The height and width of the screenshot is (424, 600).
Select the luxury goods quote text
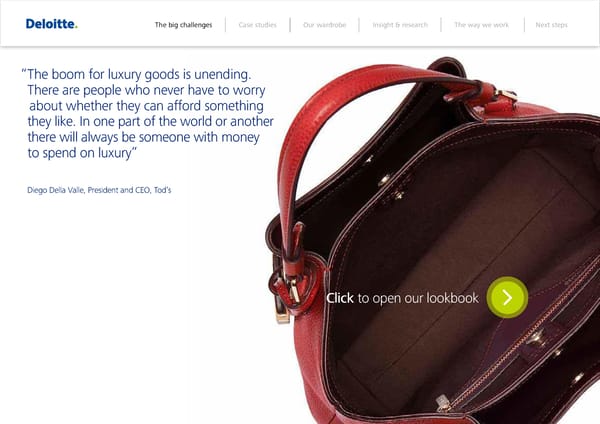click(148, 114)
